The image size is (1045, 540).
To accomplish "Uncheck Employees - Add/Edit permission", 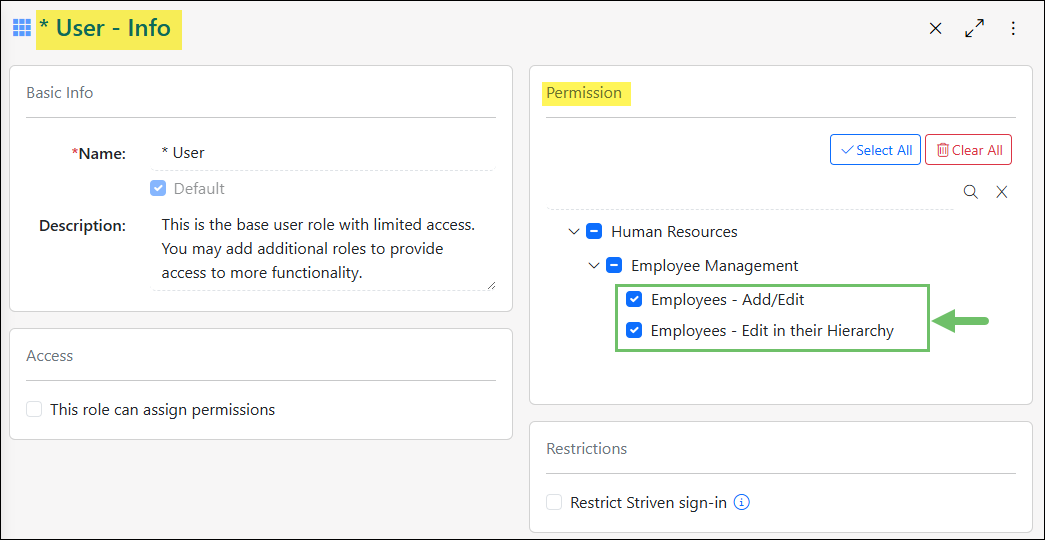I will point(634,300).
